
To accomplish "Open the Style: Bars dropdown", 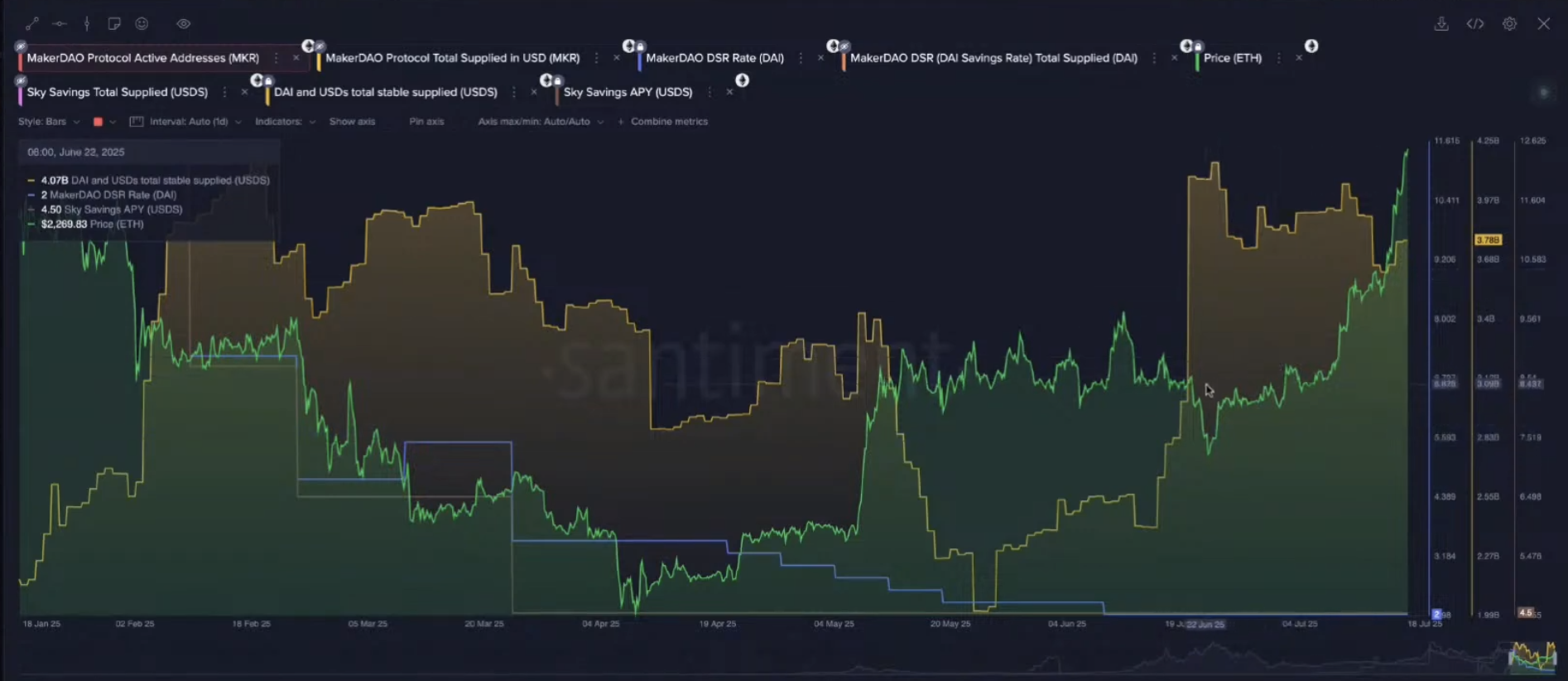I will point(49,122).
